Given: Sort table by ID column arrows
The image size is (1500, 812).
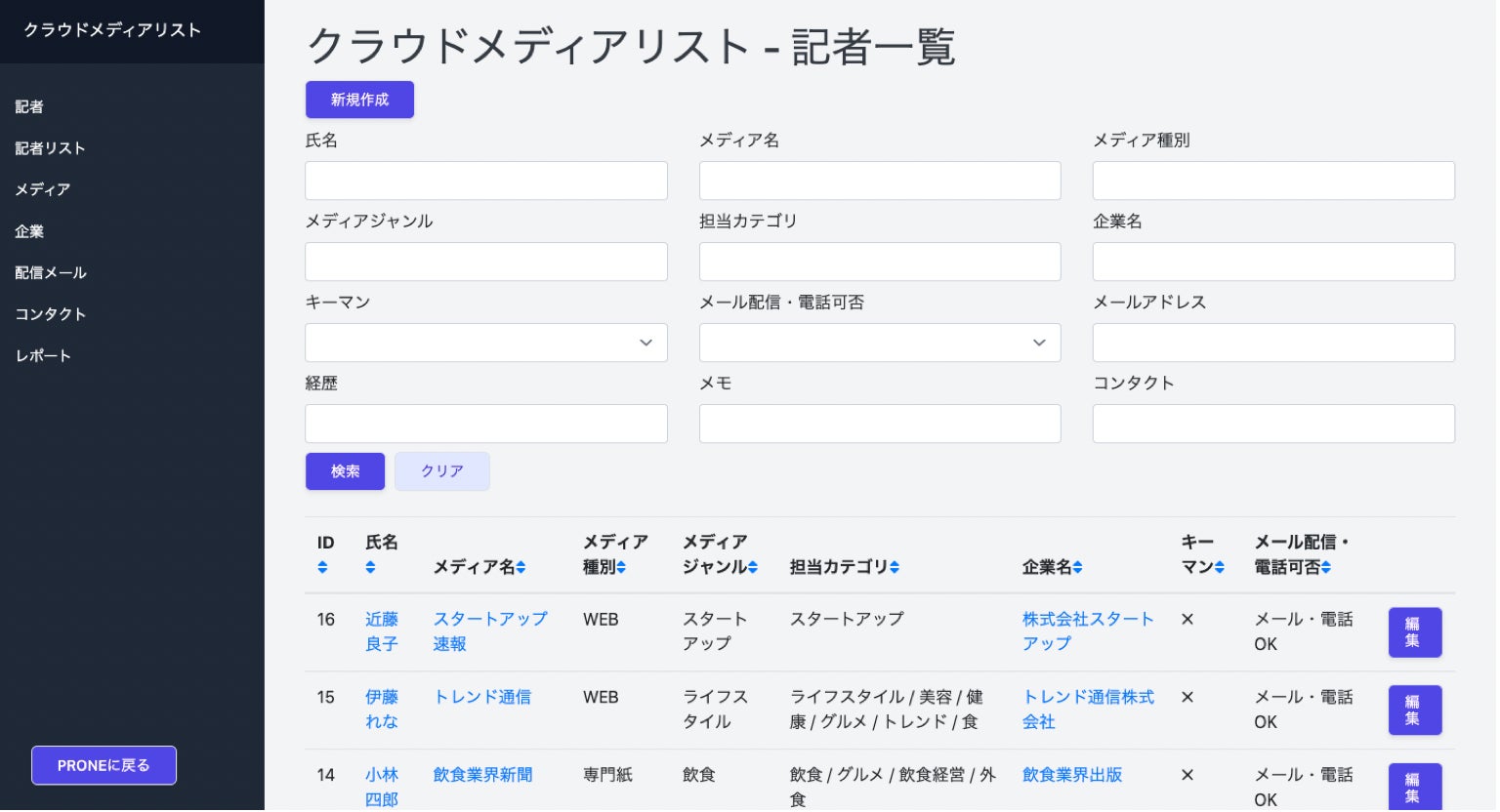Looking at the screenshot, I should tap(322, 568).
